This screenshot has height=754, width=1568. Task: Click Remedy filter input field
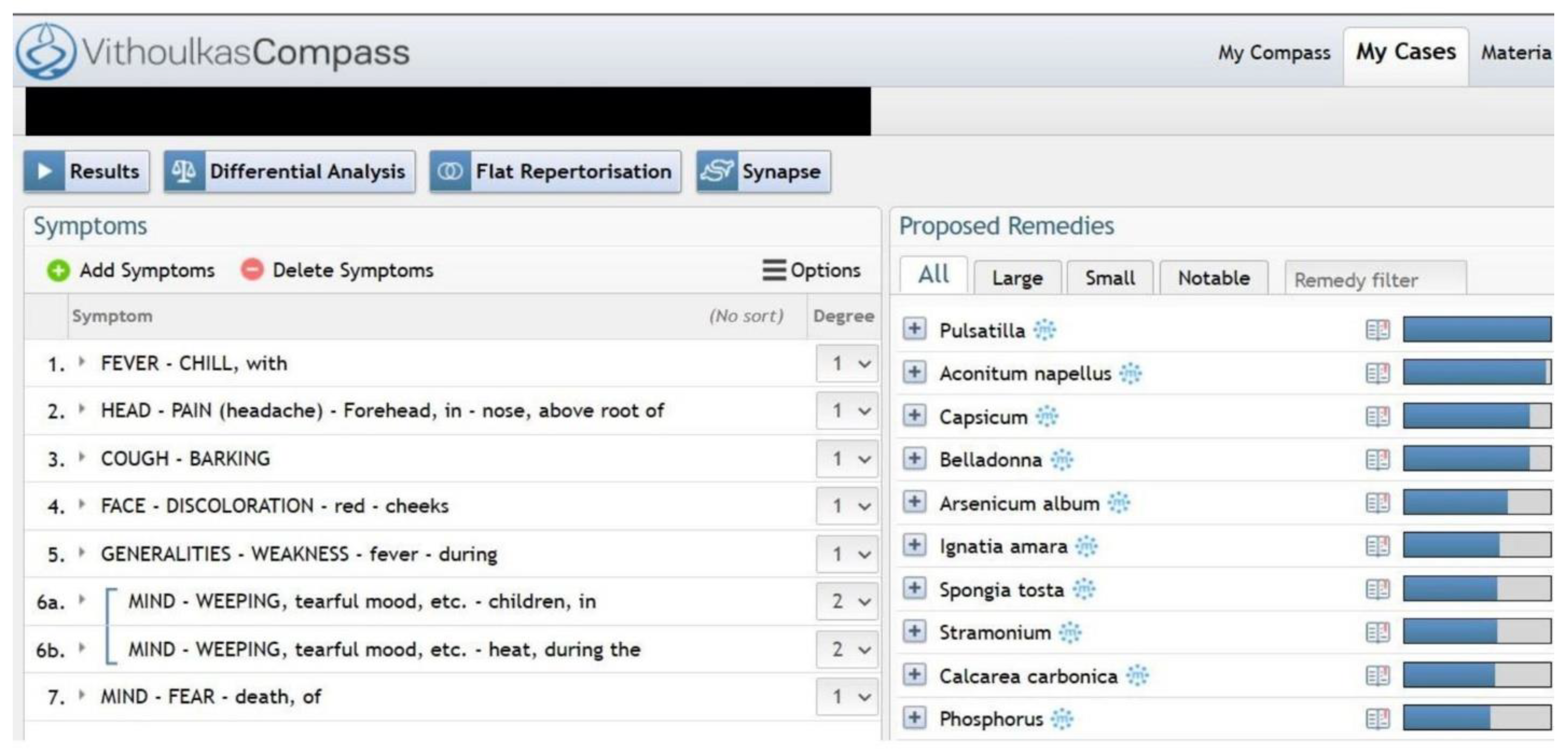click(x=1375, y=280)
